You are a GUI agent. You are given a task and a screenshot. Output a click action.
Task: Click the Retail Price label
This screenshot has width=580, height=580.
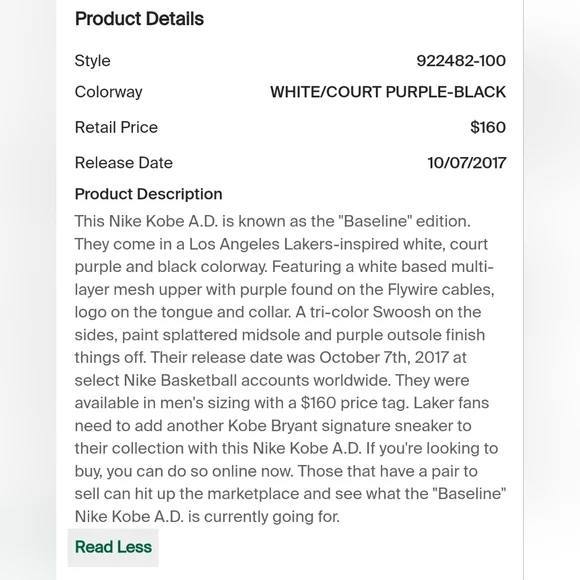pos(116,127)
